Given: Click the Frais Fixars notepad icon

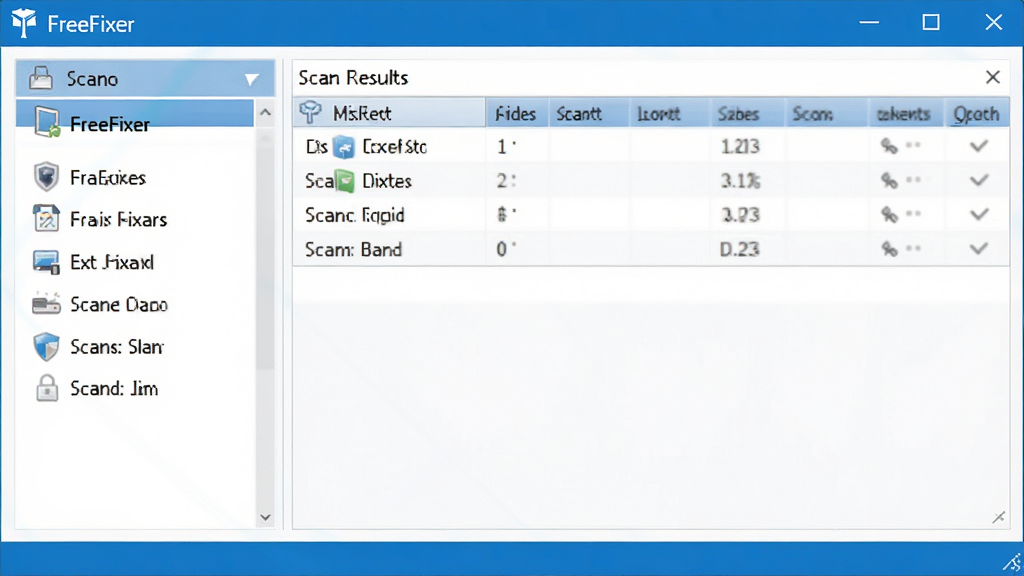Looking at the screenshot, I should point(46,219).
